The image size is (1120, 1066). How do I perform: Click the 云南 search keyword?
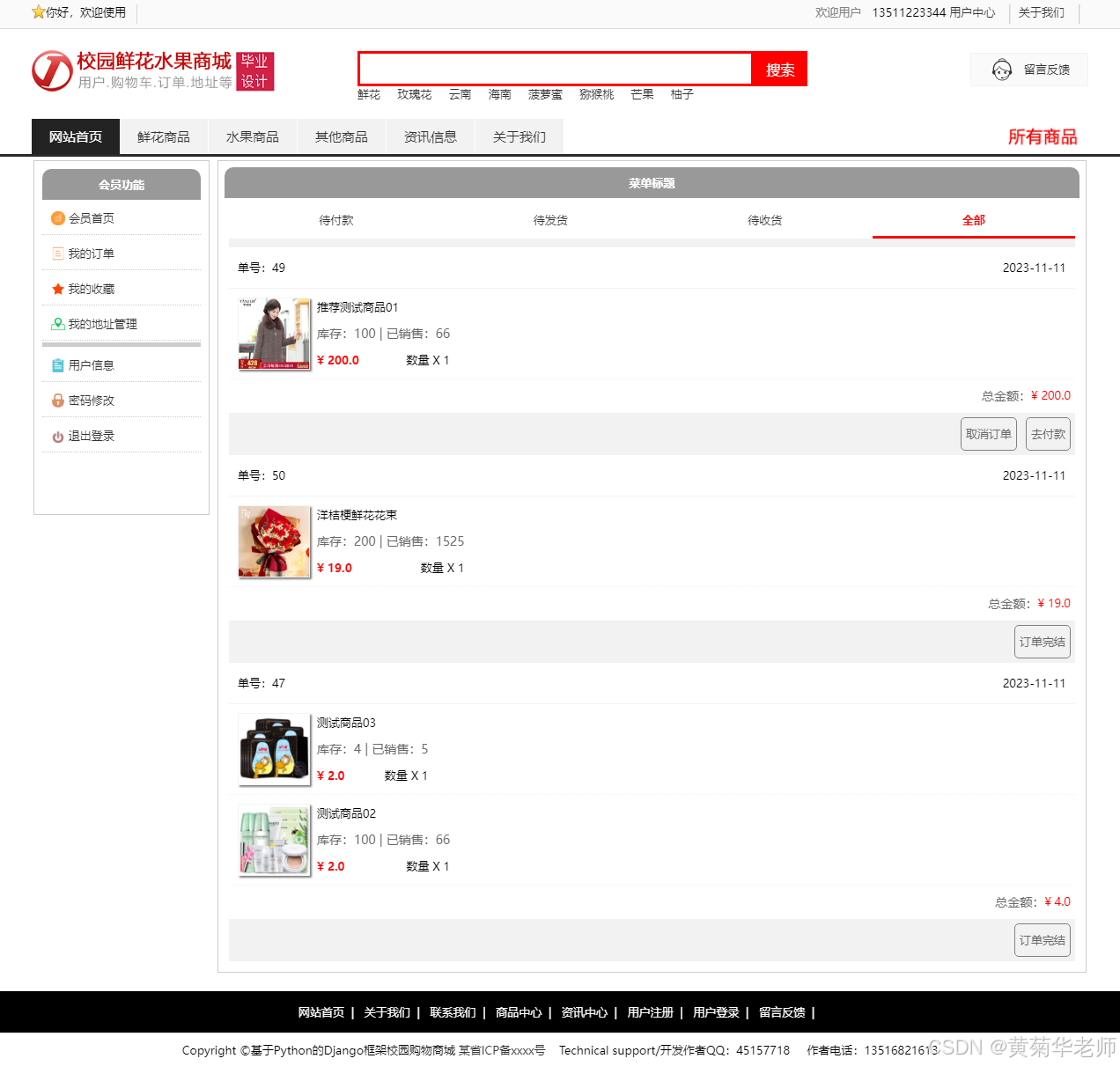(x=460, y=94)
